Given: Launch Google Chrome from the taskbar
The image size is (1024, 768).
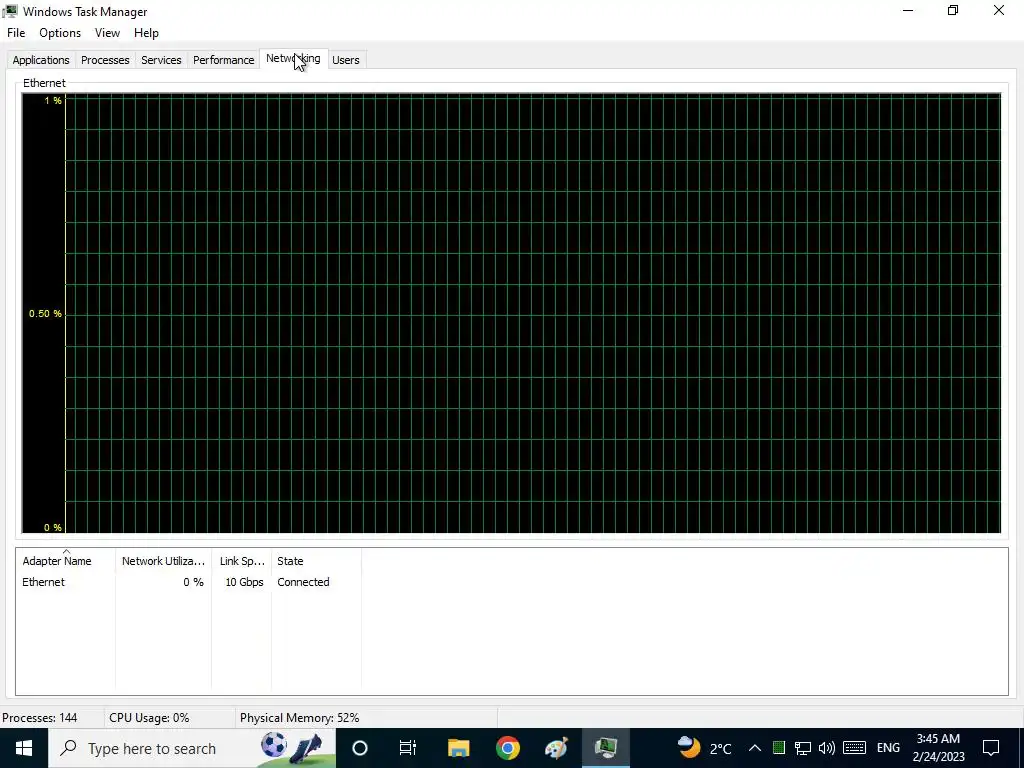Looking at the screenshot, I should click(x=507, y=748).
